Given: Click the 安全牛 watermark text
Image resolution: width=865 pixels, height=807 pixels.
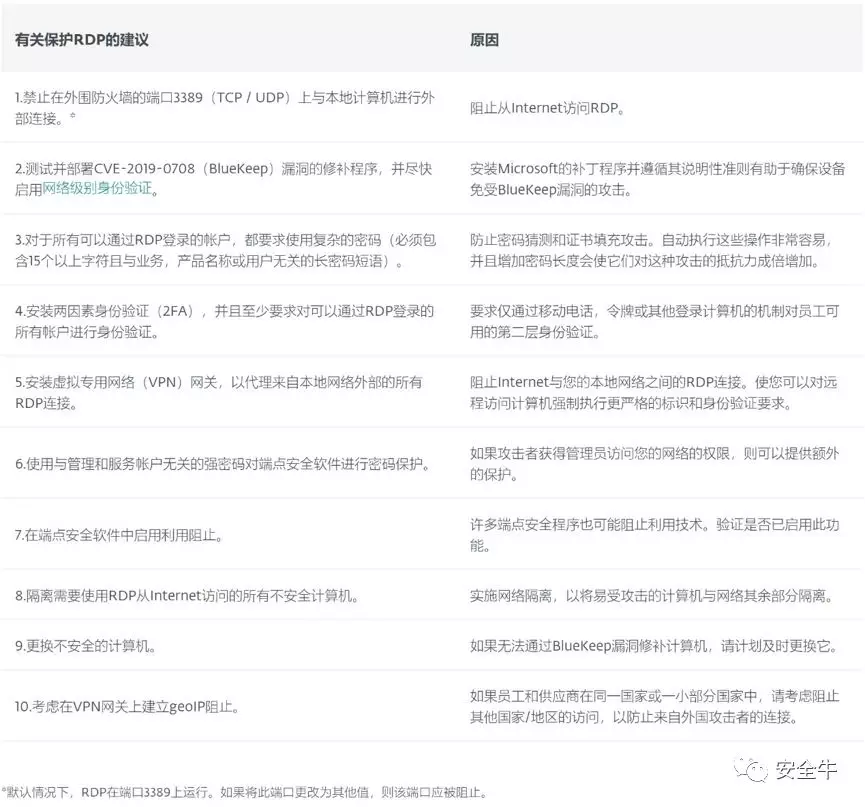Looking at the screenshot, I should click(805, 769).
